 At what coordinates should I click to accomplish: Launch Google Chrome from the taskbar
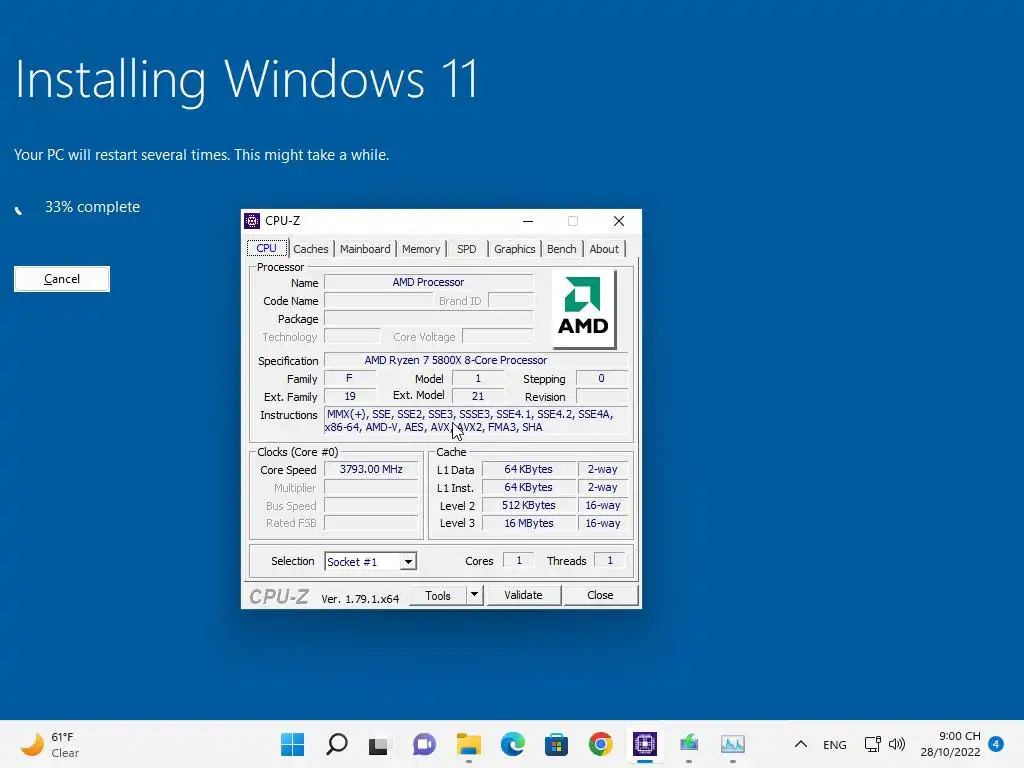(600, 744)
